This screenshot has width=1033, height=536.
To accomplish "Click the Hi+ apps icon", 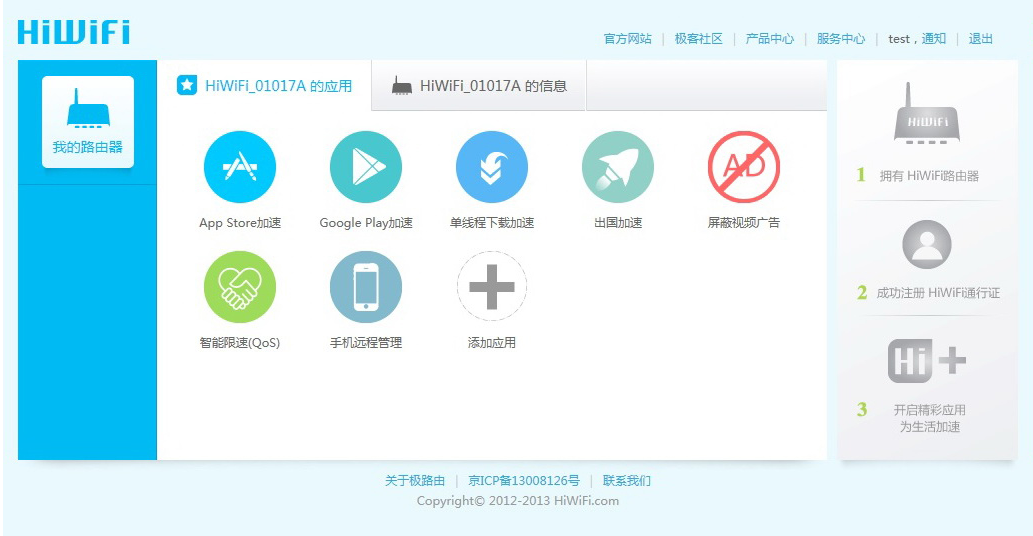I will point(927,361).
